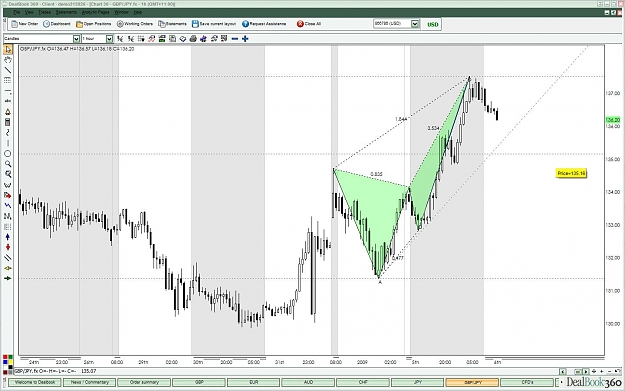Click the Close All button

point(309,24)
